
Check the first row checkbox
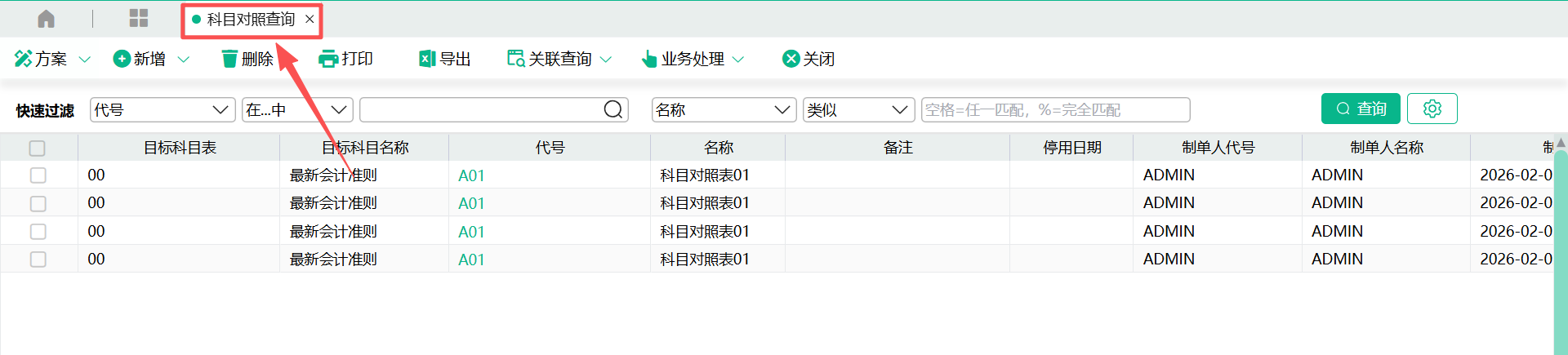click(38, 175)
